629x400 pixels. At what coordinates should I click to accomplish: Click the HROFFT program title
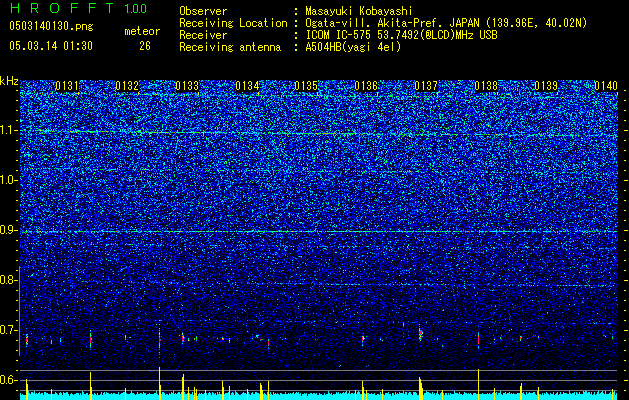[62, 8]
